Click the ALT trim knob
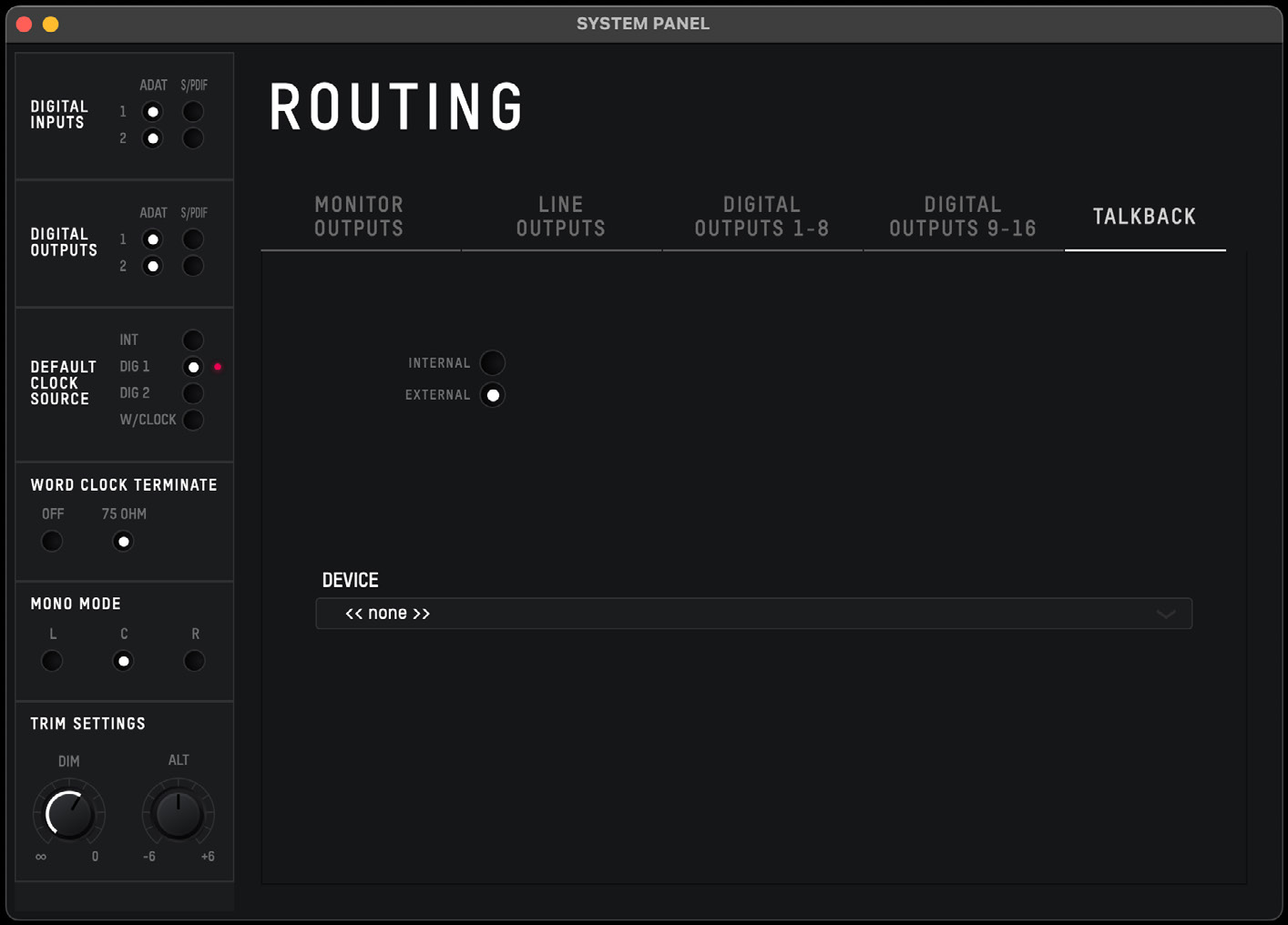Viewport: 1288px width, 925px height. tap(179, 814)
